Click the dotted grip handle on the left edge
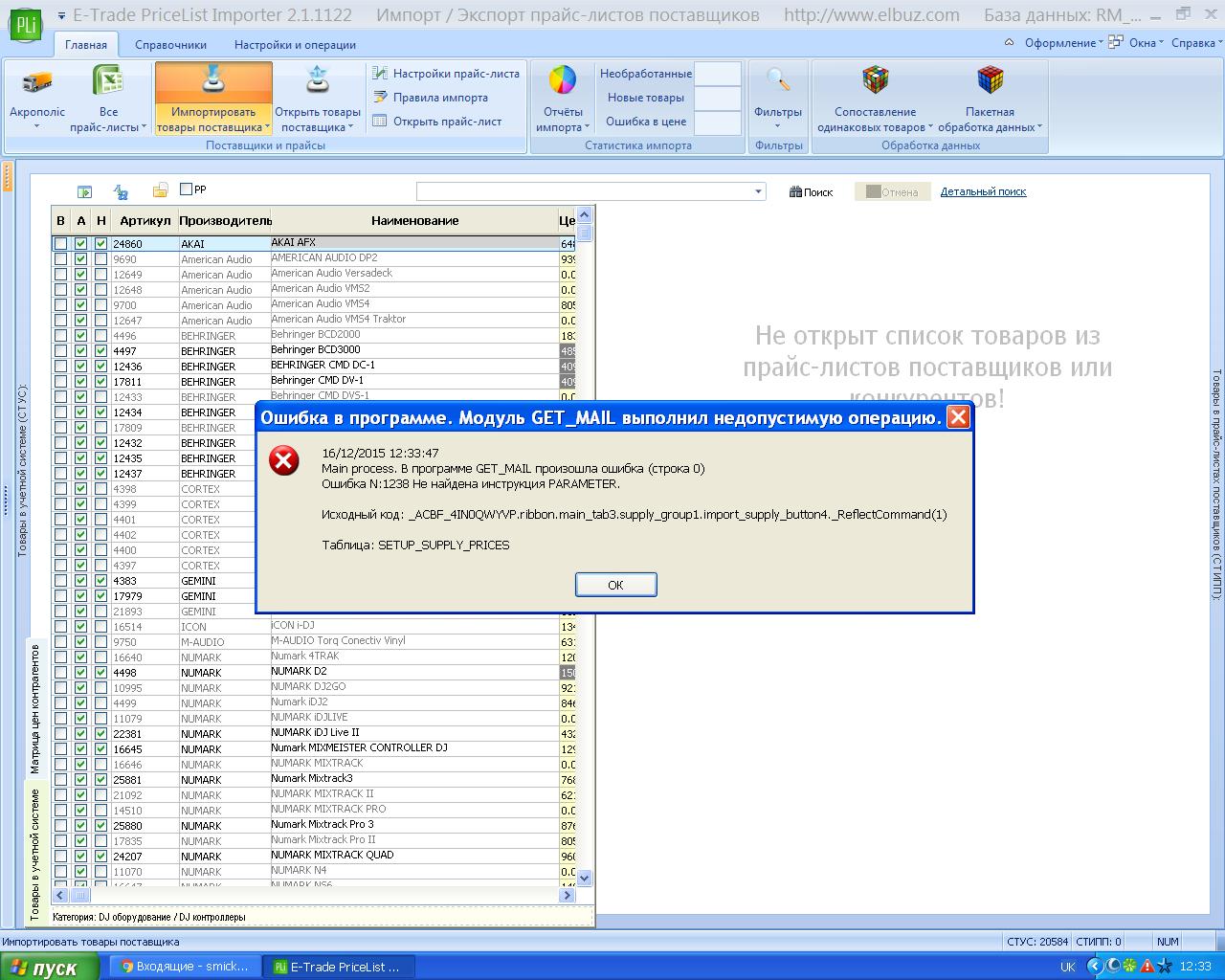Viewport: 1225px width, 980px height. (x=8, y=501)
